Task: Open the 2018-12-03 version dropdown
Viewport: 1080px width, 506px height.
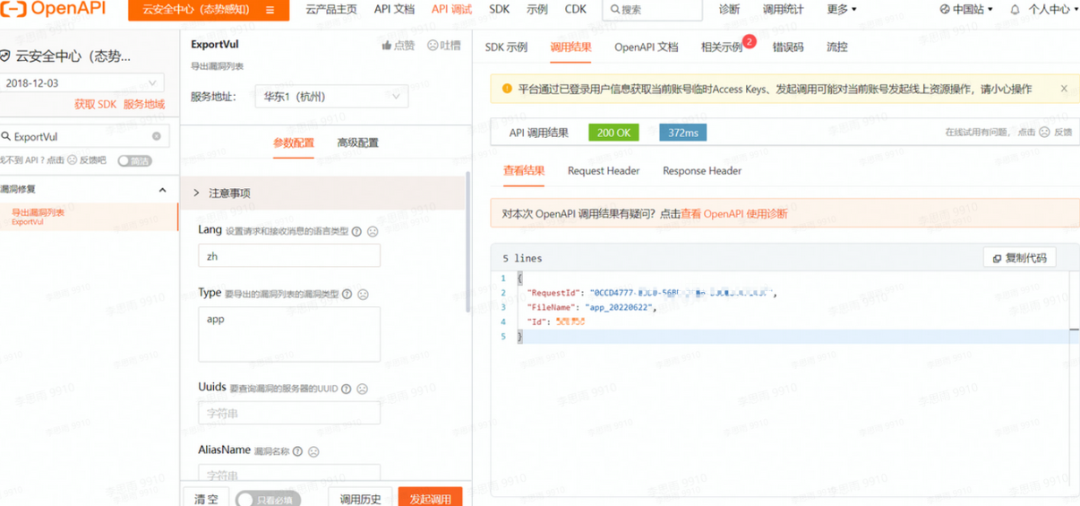Action: (82, 83)
